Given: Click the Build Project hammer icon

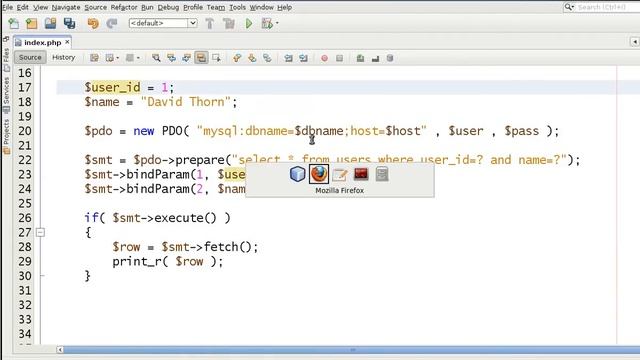Looking at the screenshot, I should 209,24.
